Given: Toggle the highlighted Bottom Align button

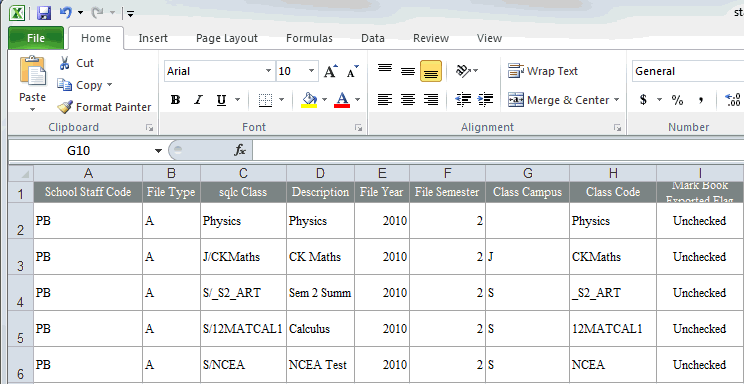Looking at the screenshot, I should pos(431,71).
